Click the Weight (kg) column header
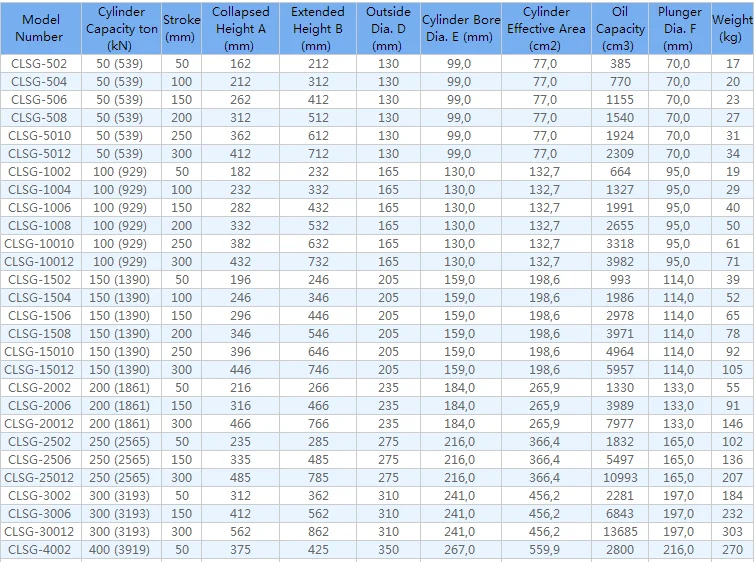756x562 pixels. point(733,28)
